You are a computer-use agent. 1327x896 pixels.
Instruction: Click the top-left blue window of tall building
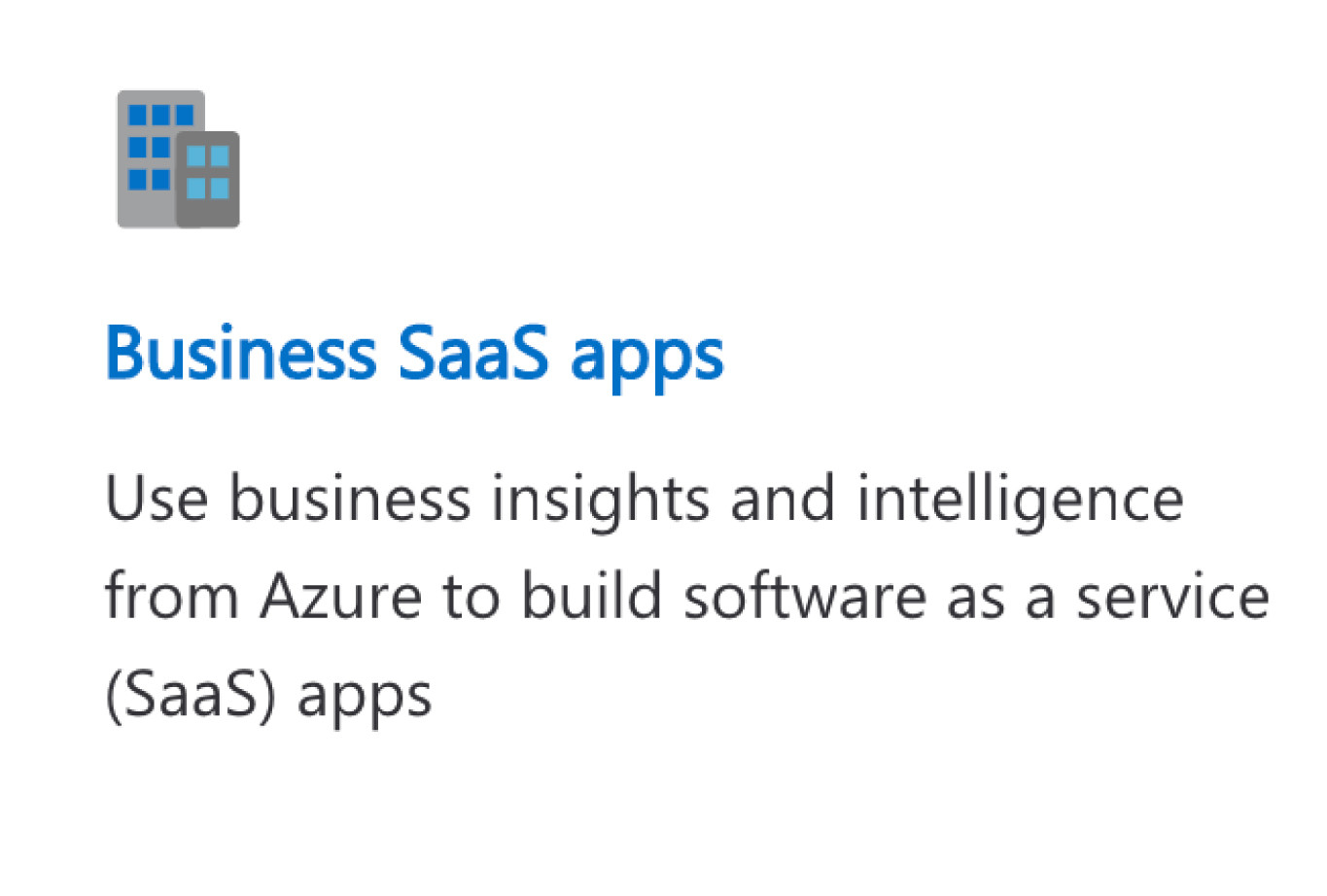(137, 116)
